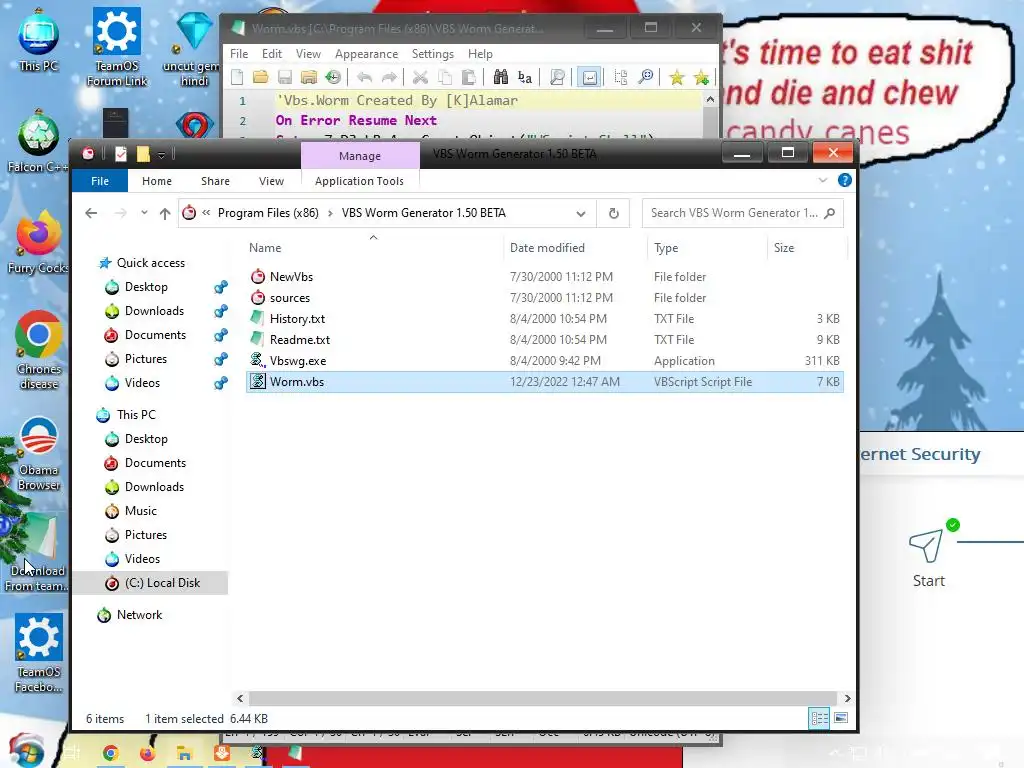Toggle the word wrap icon in editor toolbar
Image resolution: width=1024 pixels, height=768 pixels.
click(589, 78)
